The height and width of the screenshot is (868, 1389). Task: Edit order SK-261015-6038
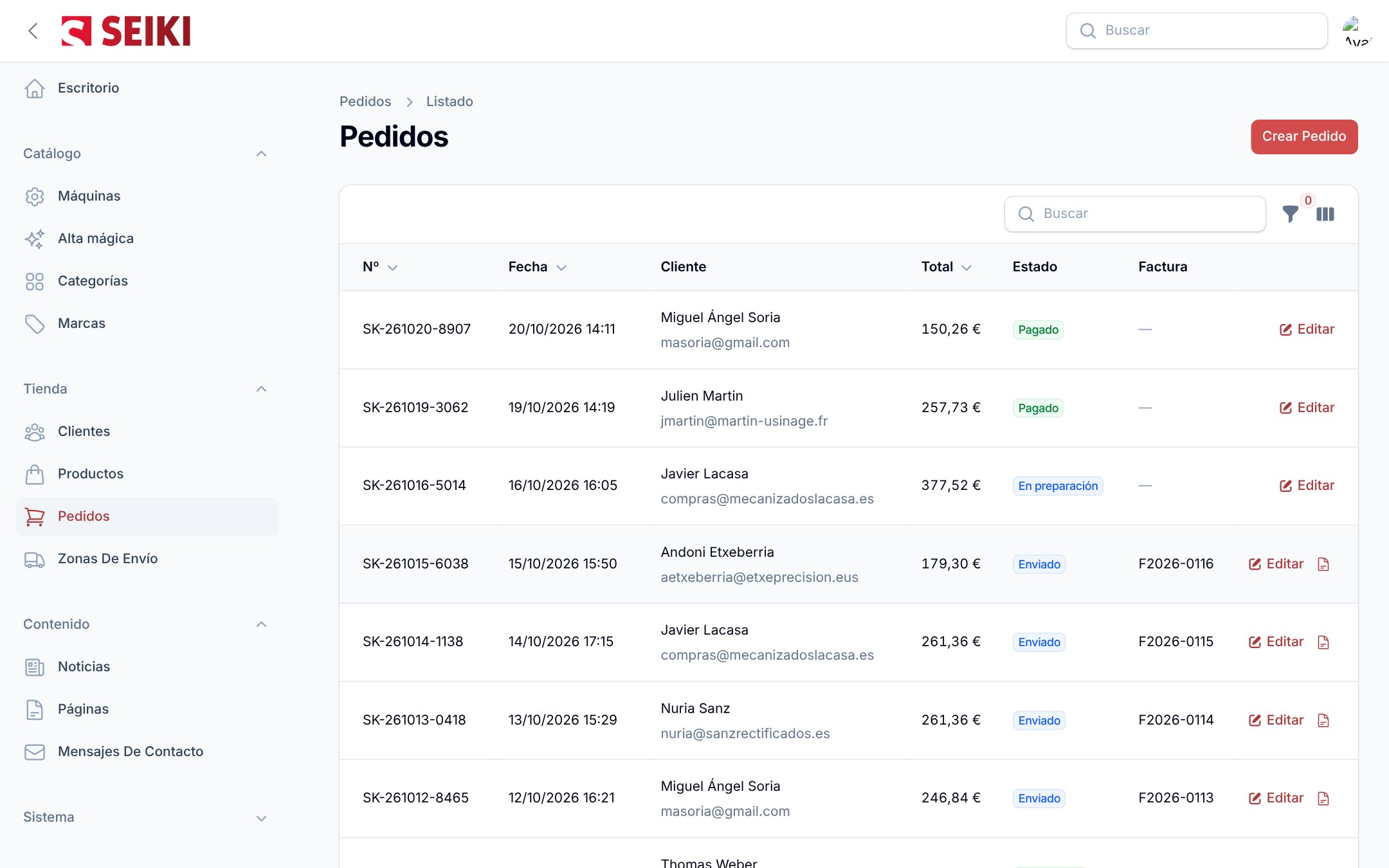coord(1276,564)
